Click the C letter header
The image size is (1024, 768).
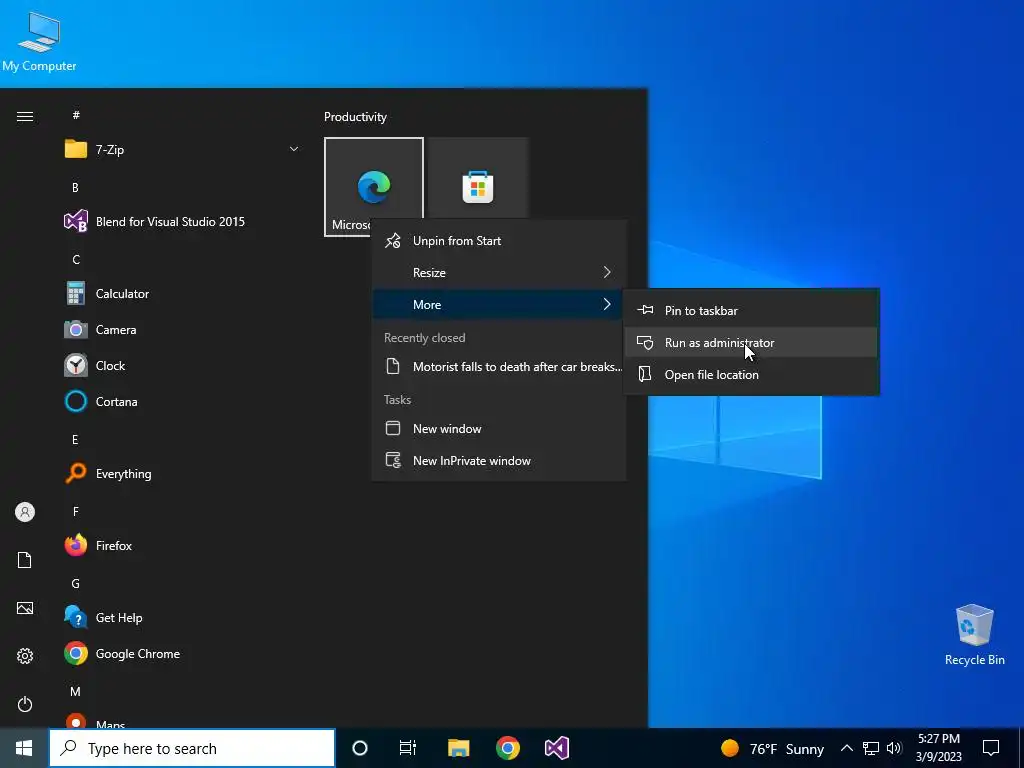tap(76, 260)
